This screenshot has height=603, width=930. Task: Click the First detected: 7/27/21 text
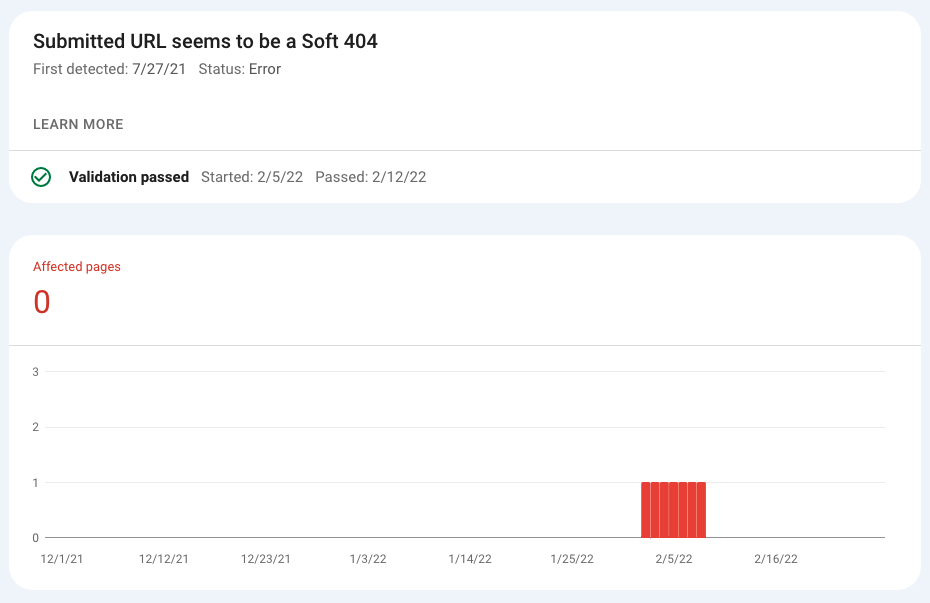[109, 69]
